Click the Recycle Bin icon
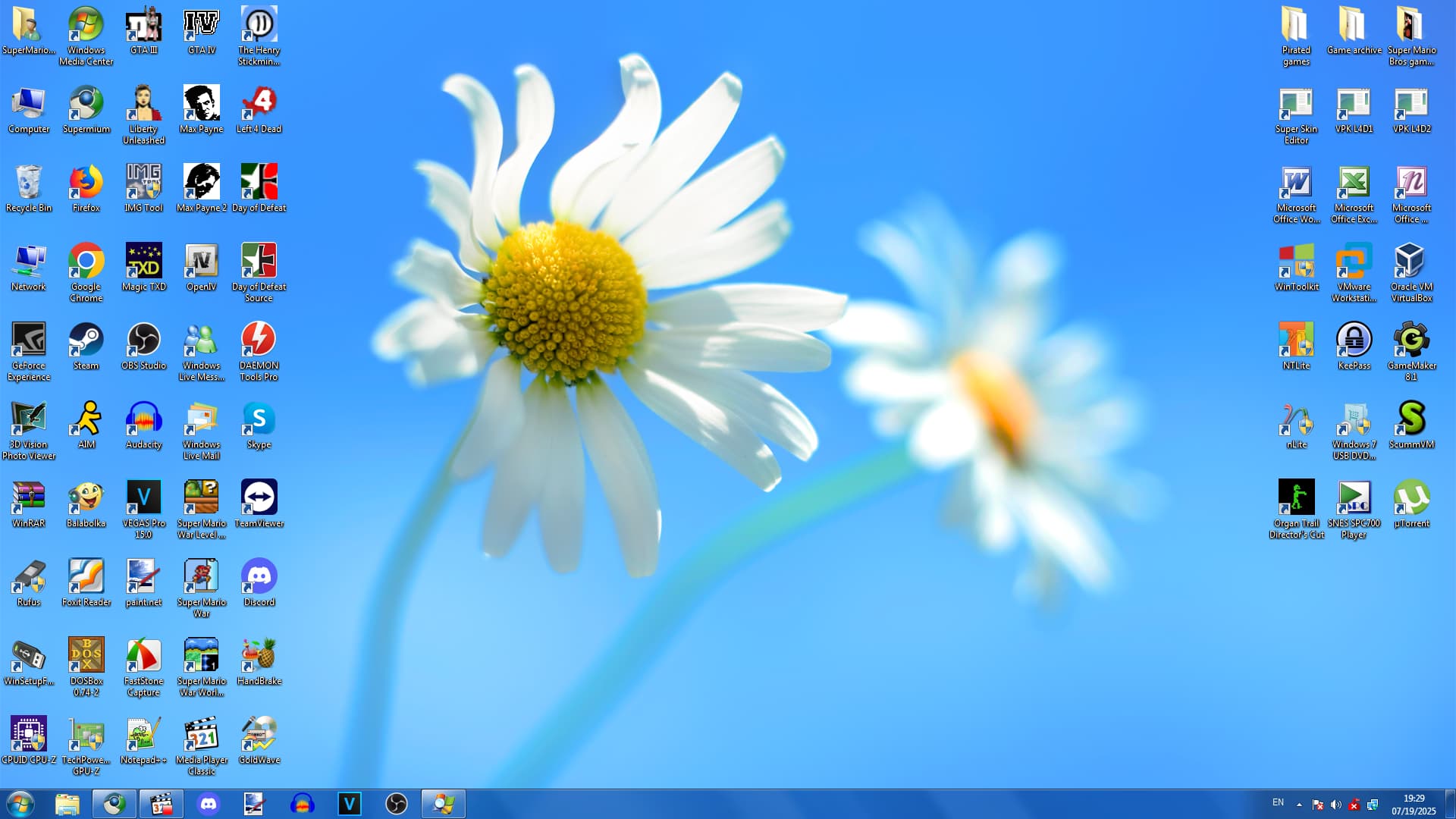Image resolution: width=1456 pixels, height=819 pixels. [28, 183]
